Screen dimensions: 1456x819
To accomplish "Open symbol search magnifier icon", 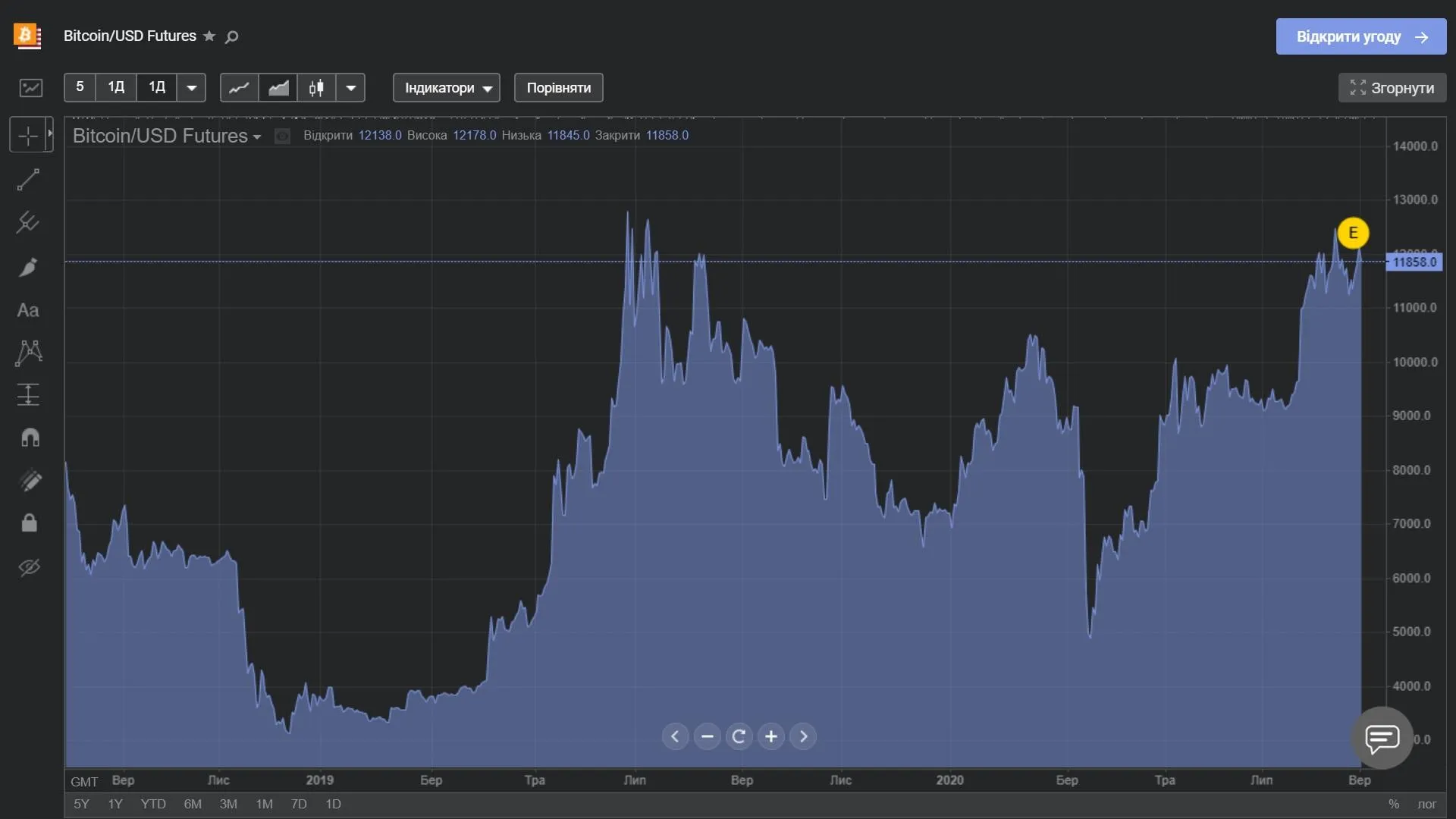I will (232, 36).
